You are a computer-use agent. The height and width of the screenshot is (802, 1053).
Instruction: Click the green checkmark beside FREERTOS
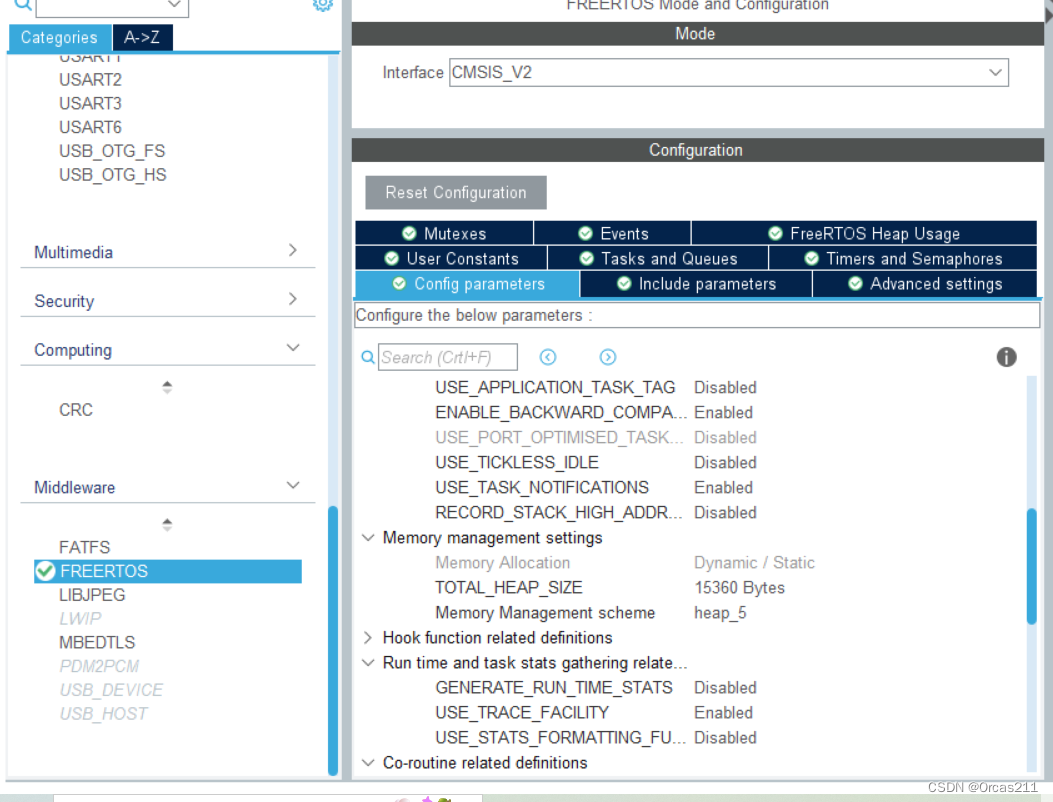(x=45, y=571)
